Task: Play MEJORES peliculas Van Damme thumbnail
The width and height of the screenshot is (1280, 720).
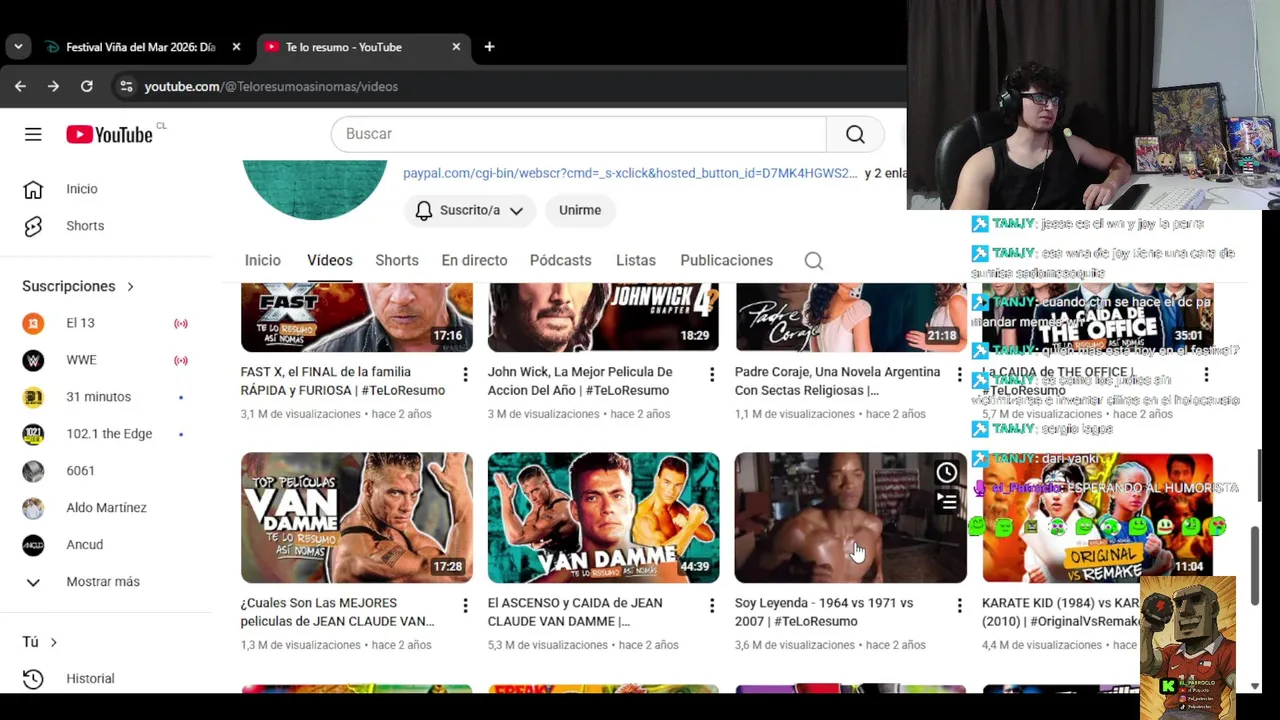Action: 357,518
